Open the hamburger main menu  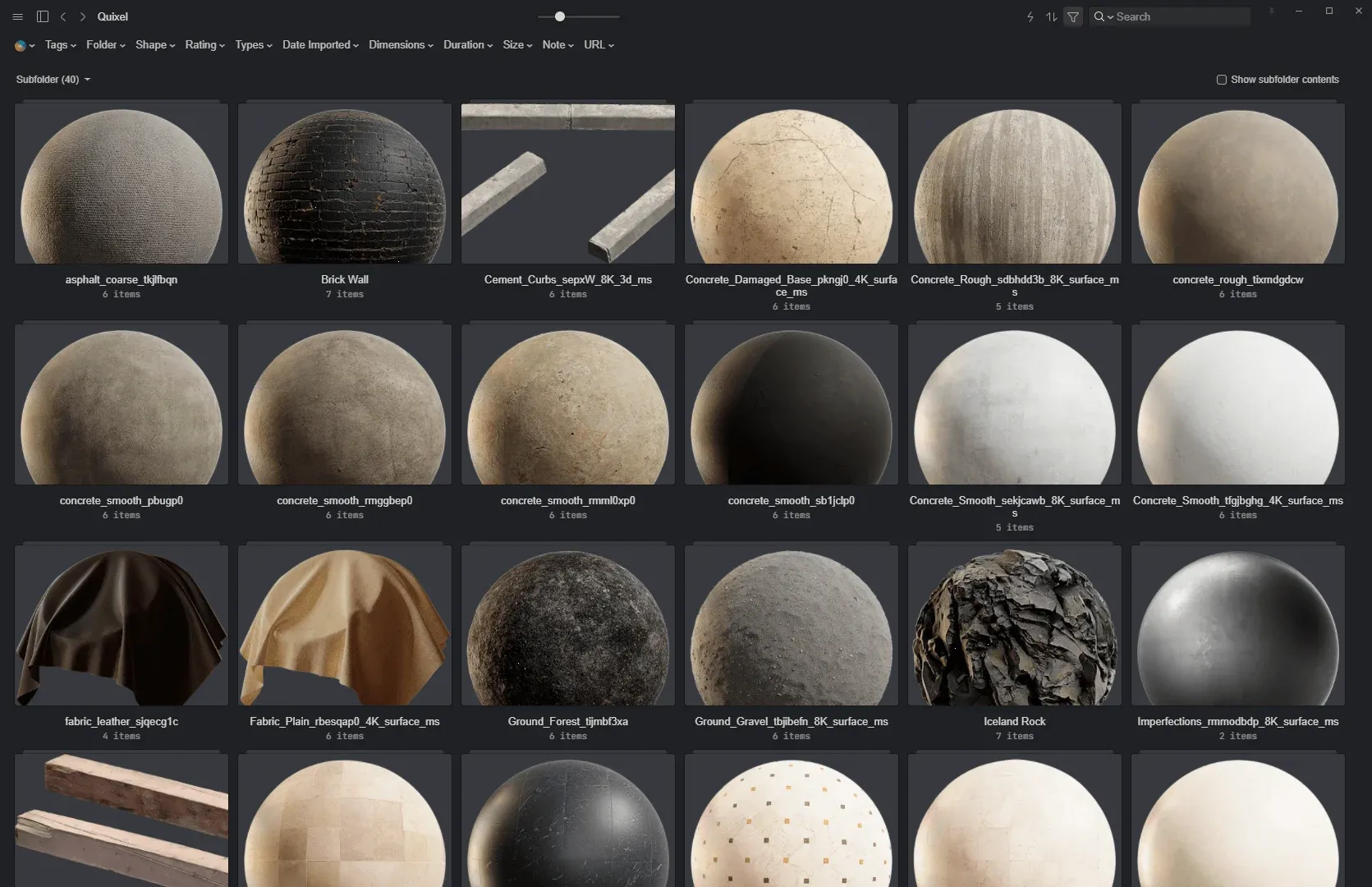tap(17, 16)
